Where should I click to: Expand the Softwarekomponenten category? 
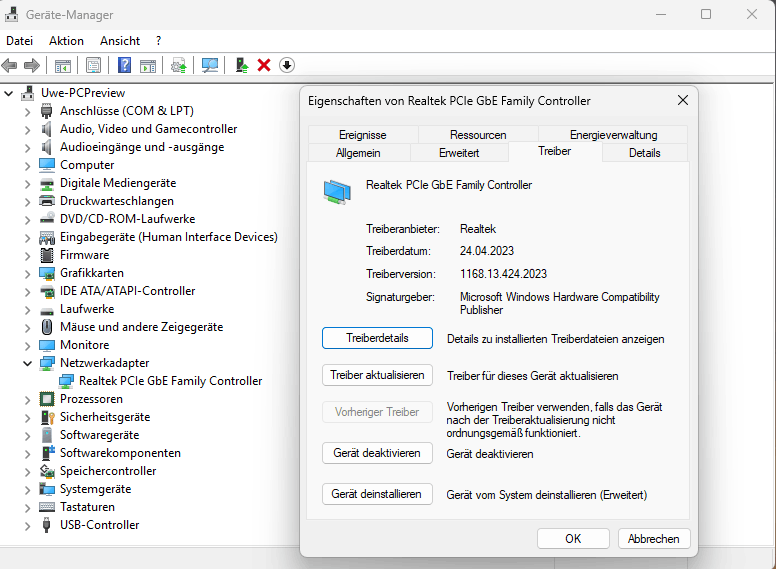pos(27,454)
